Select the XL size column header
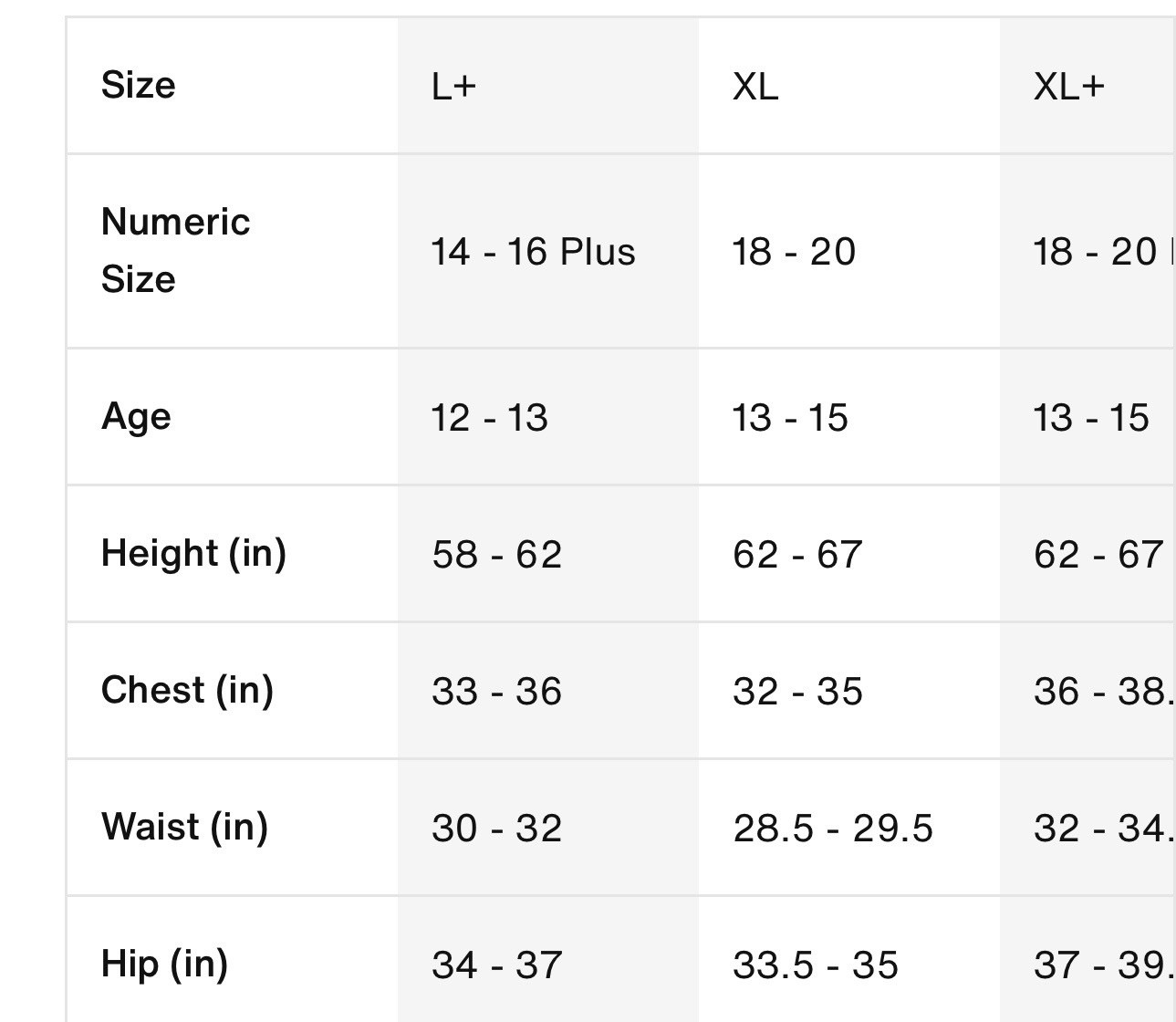1176x1022 pixels. (848, 86)
